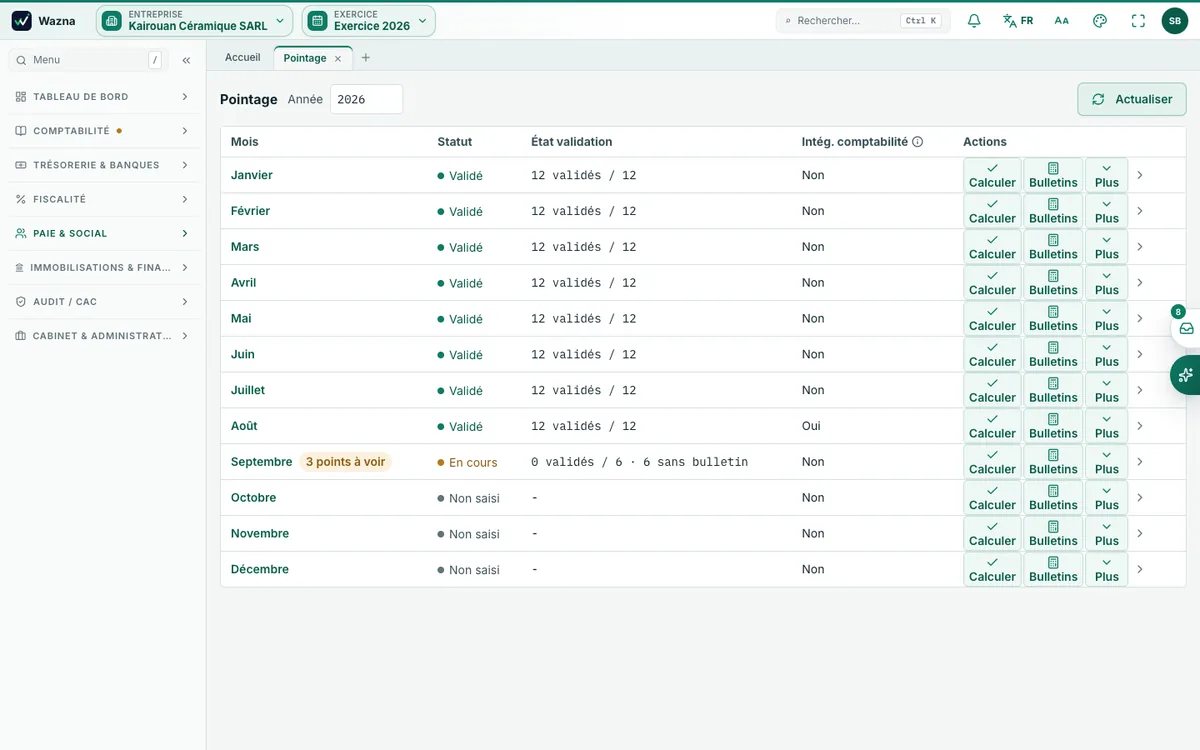Click the AA text size icon
The width and height of the screenshot is (1200, 750).
pyautogui.click(x=1062, y=20)
